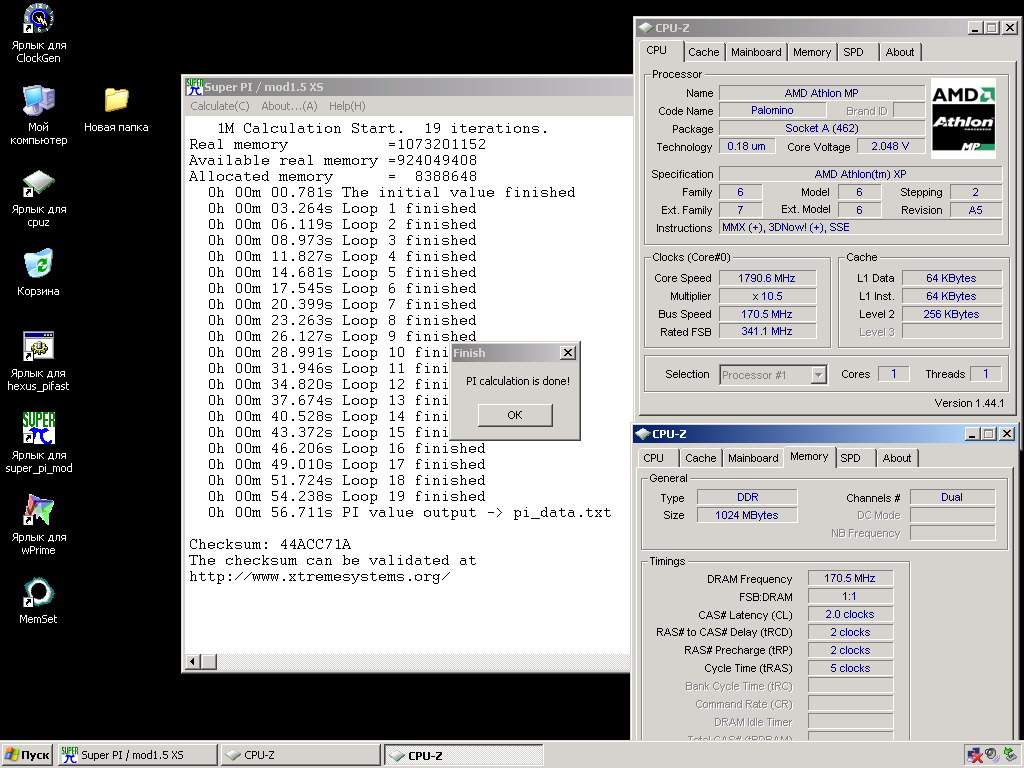Click the upper CPU-Z window title icon
Screen dimensions: 1024x768
(645, 27)
